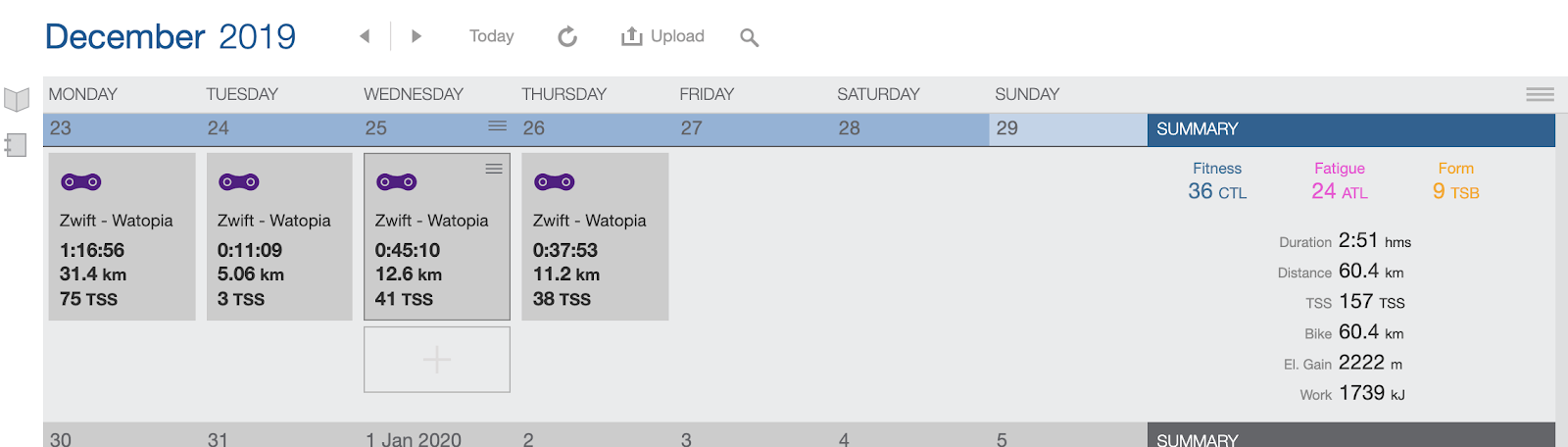Open the notebook icon in left sidebar

click(x=16, y=145)
